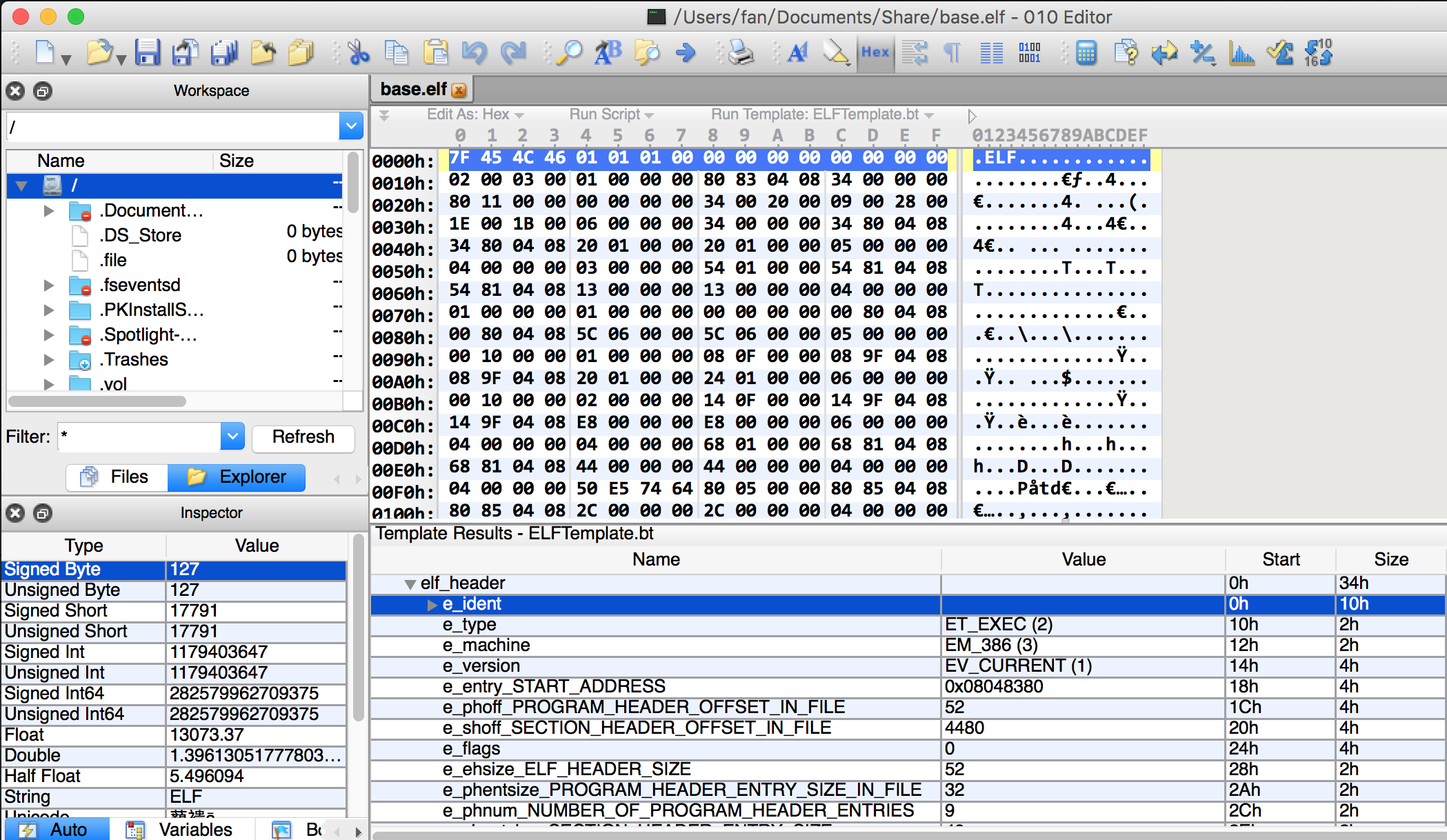The width and height of the screenshot is (1447, 840).
Task: Open the Histogram chart tool
Action: click(x=1241, y=53)
